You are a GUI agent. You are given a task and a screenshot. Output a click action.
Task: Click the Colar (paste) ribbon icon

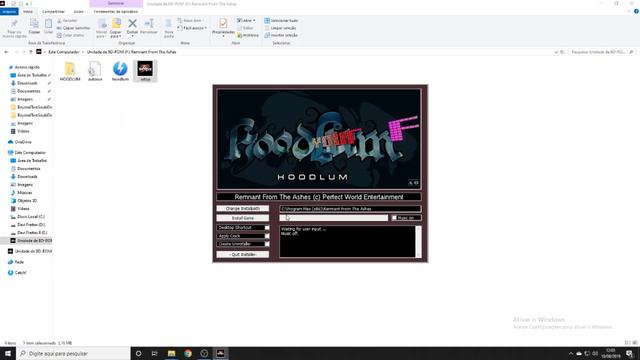click(x=48, y=27)
